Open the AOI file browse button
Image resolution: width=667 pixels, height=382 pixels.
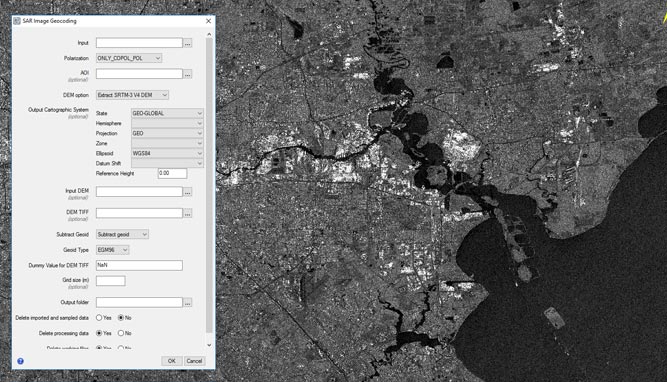click(x=188, y=74)
